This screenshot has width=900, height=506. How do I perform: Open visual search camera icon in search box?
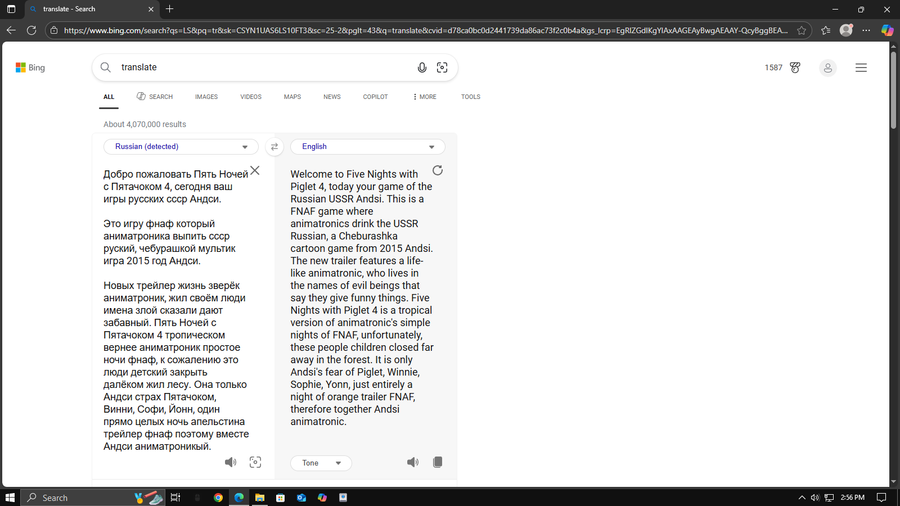pyautogui.click(x=442, y=67)
